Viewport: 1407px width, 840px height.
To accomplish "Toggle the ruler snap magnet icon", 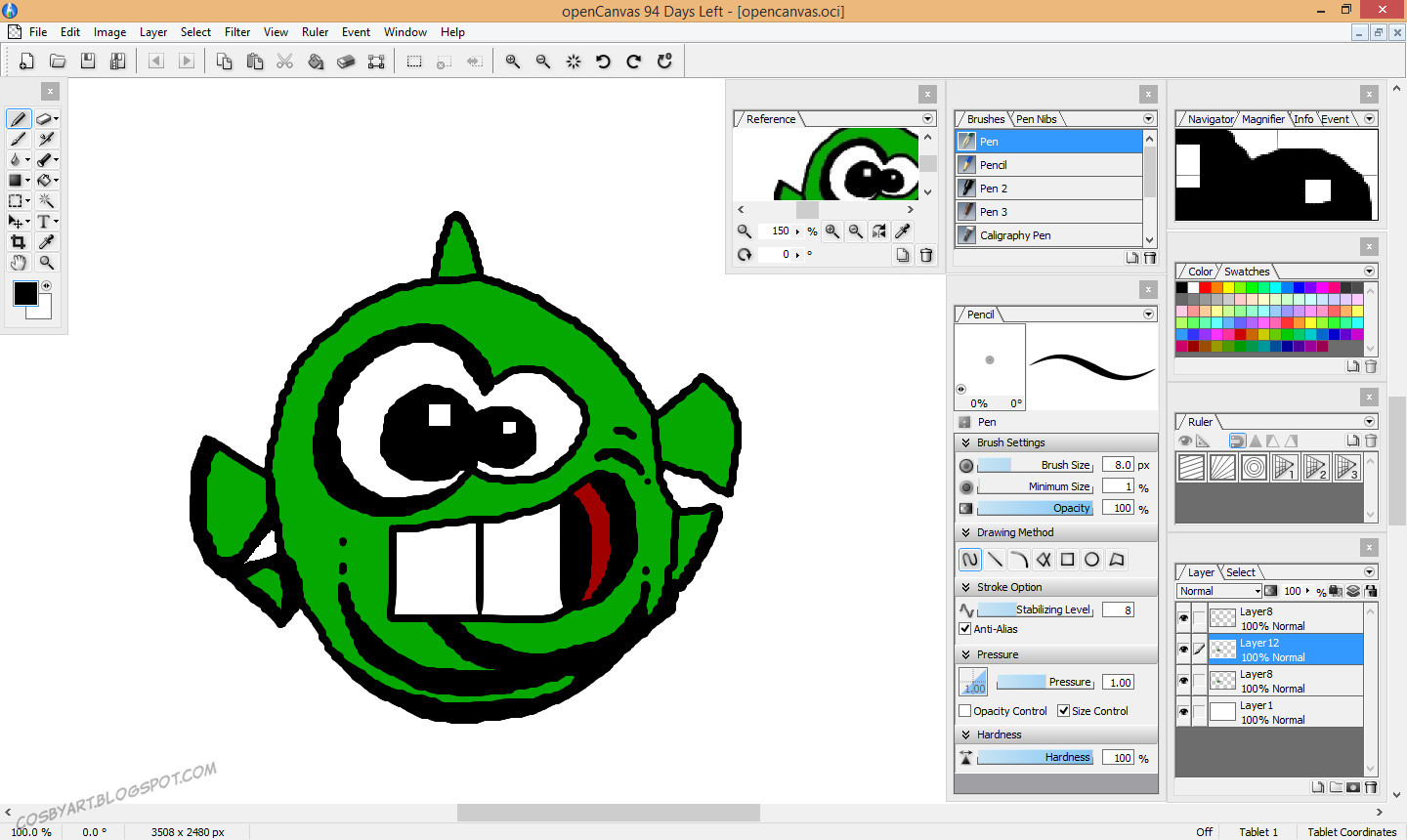I will click(1237, 441).
